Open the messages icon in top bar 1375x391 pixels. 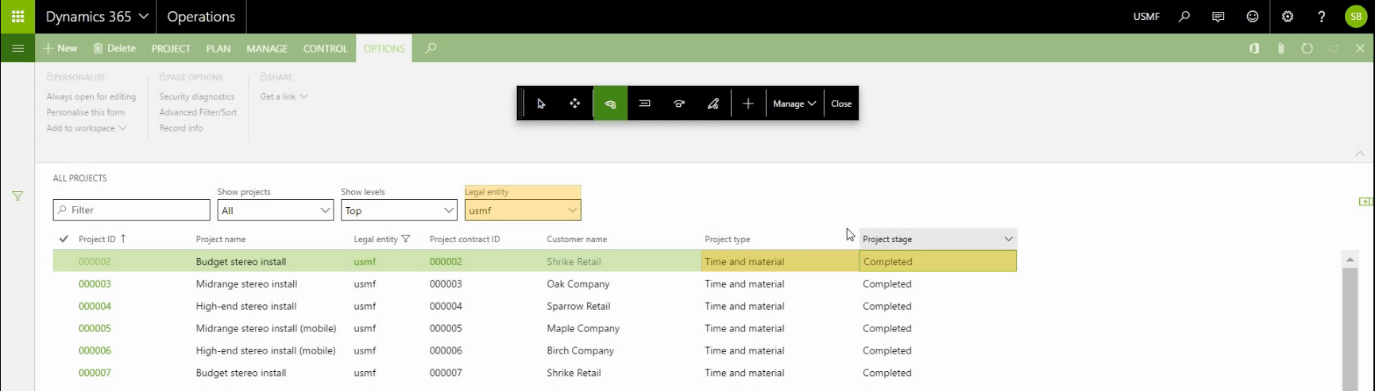[1218, 17]
